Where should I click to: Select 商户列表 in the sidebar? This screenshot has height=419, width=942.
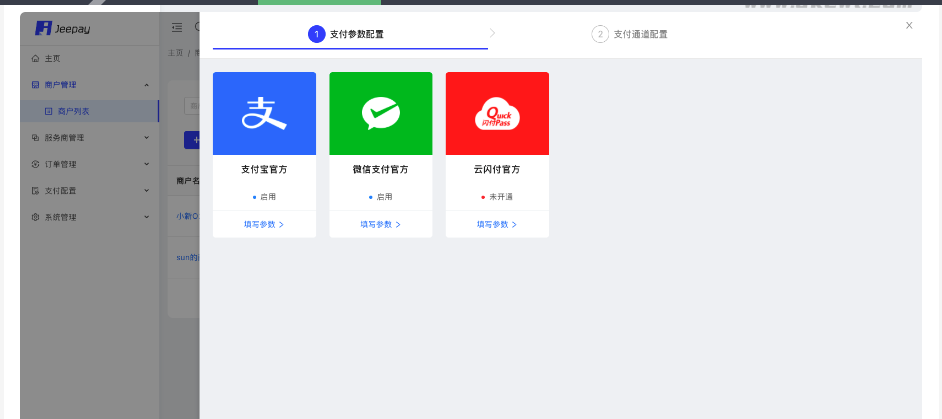(90, 111)
